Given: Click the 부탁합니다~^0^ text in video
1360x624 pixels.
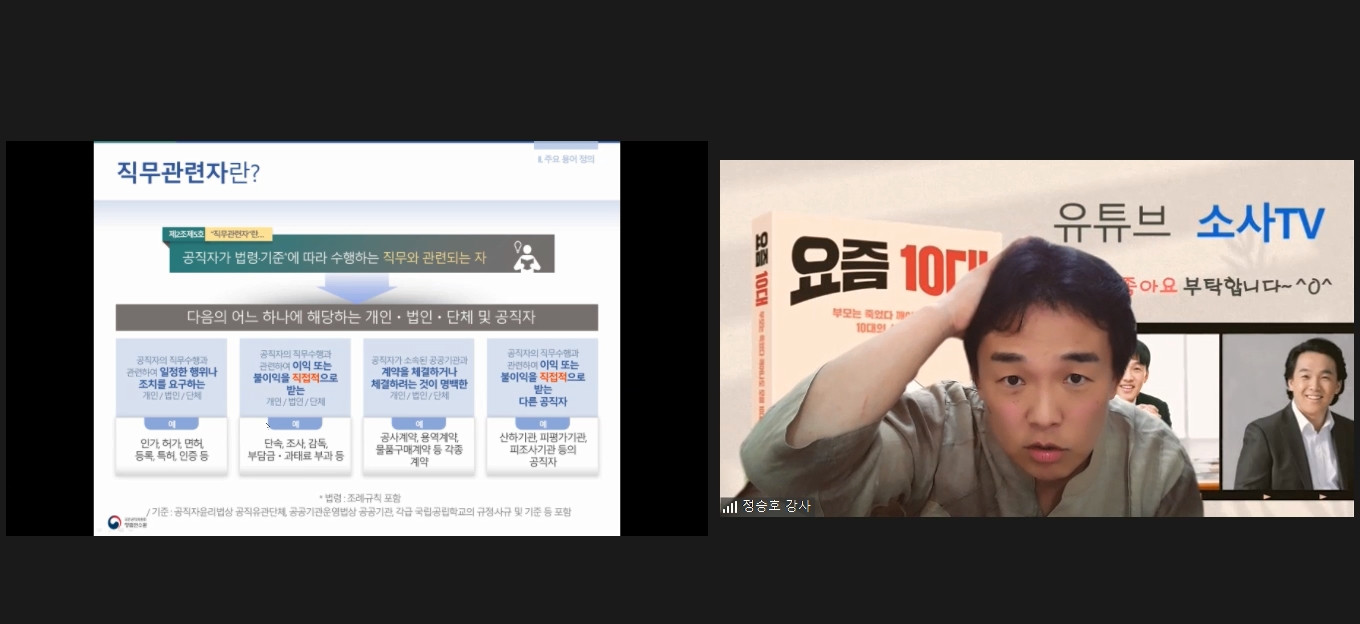Looking at the screenshot, I should (1257, 286).
